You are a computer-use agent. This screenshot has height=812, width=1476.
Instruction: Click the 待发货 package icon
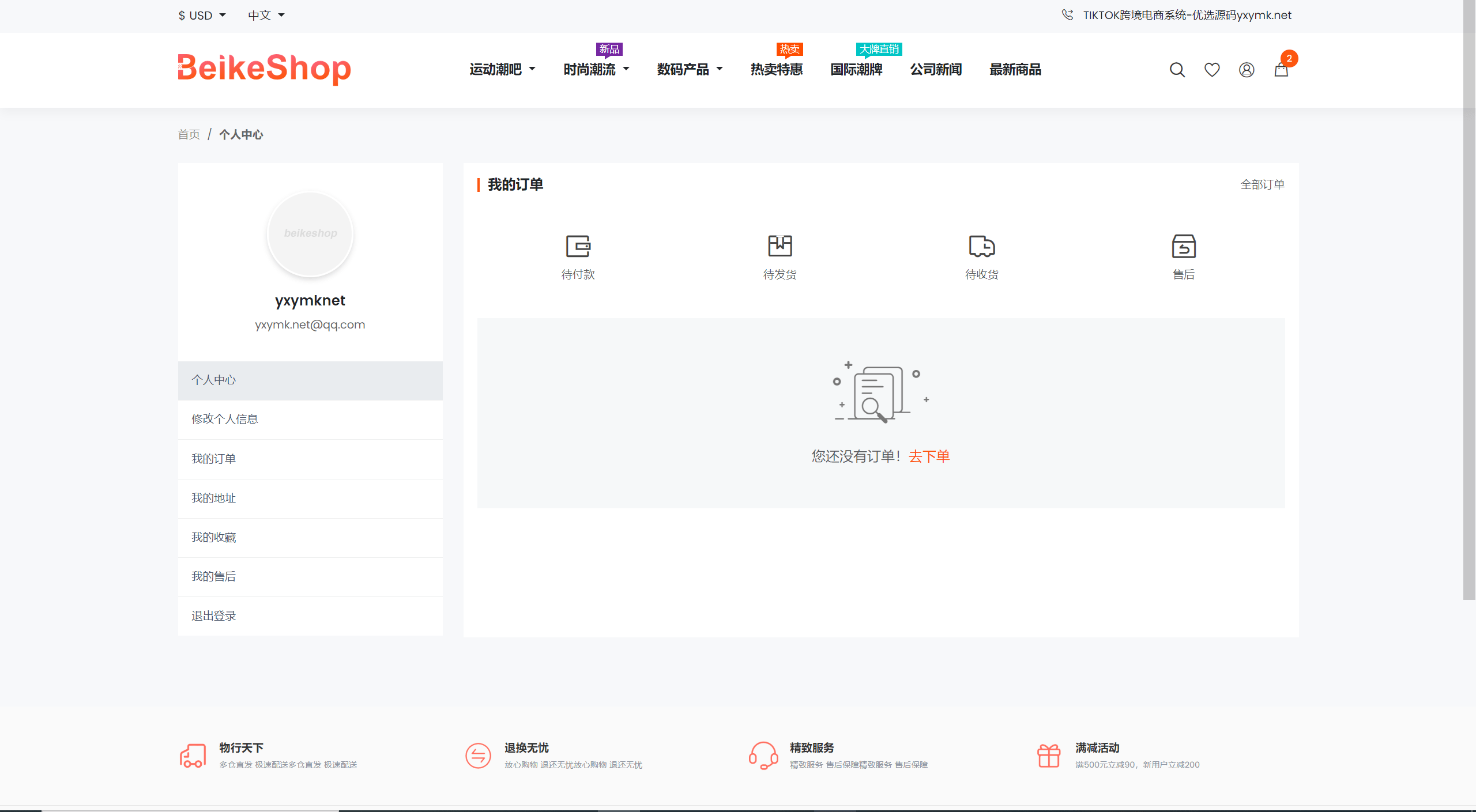click(x=780, y=246)
